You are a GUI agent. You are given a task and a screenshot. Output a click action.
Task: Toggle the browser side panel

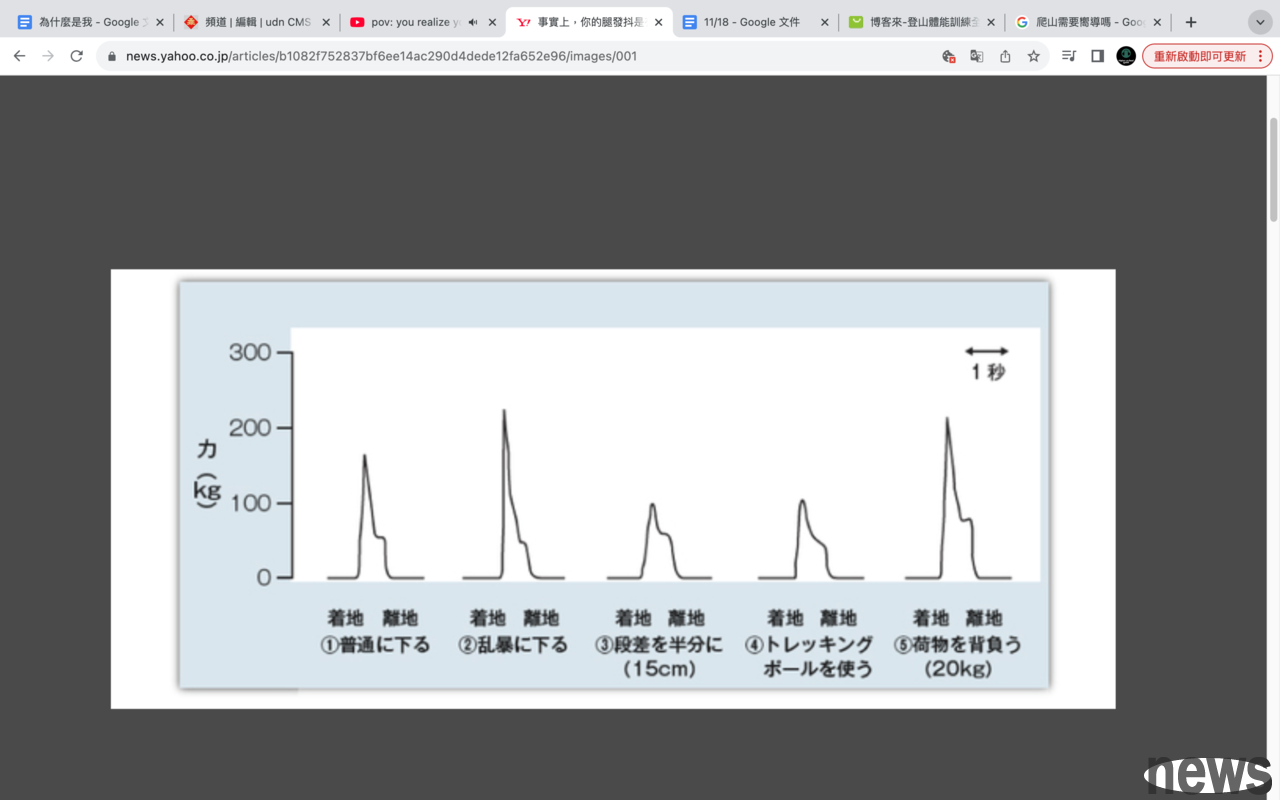point(1097,56)
